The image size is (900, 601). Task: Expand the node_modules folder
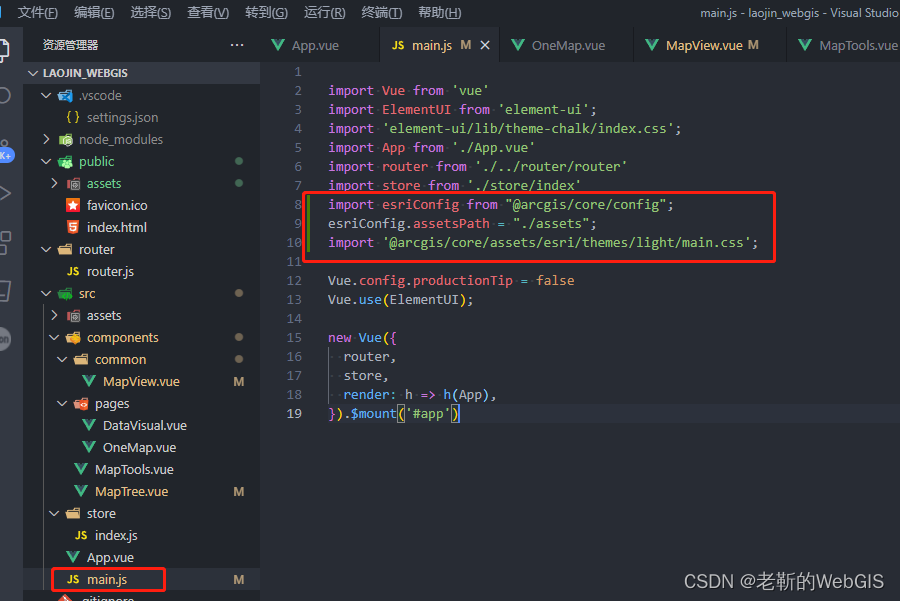45,139
